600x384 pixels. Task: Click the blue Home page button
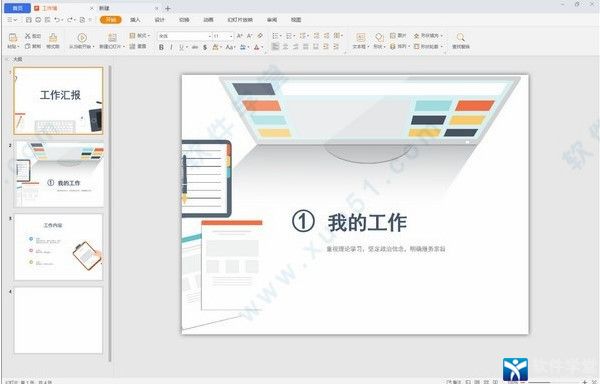pos(18,8)
